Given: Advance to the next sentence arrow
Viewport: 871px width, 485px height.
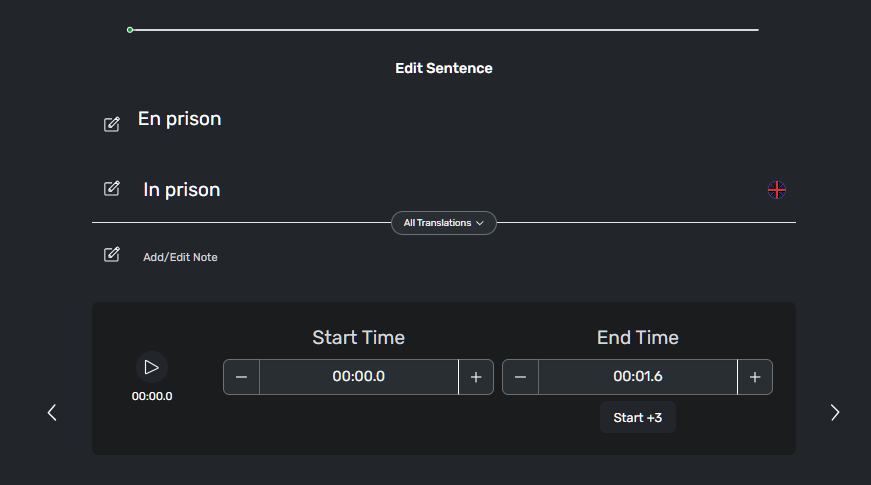Looking at the screenshot, I should click(x=835, y=412).
